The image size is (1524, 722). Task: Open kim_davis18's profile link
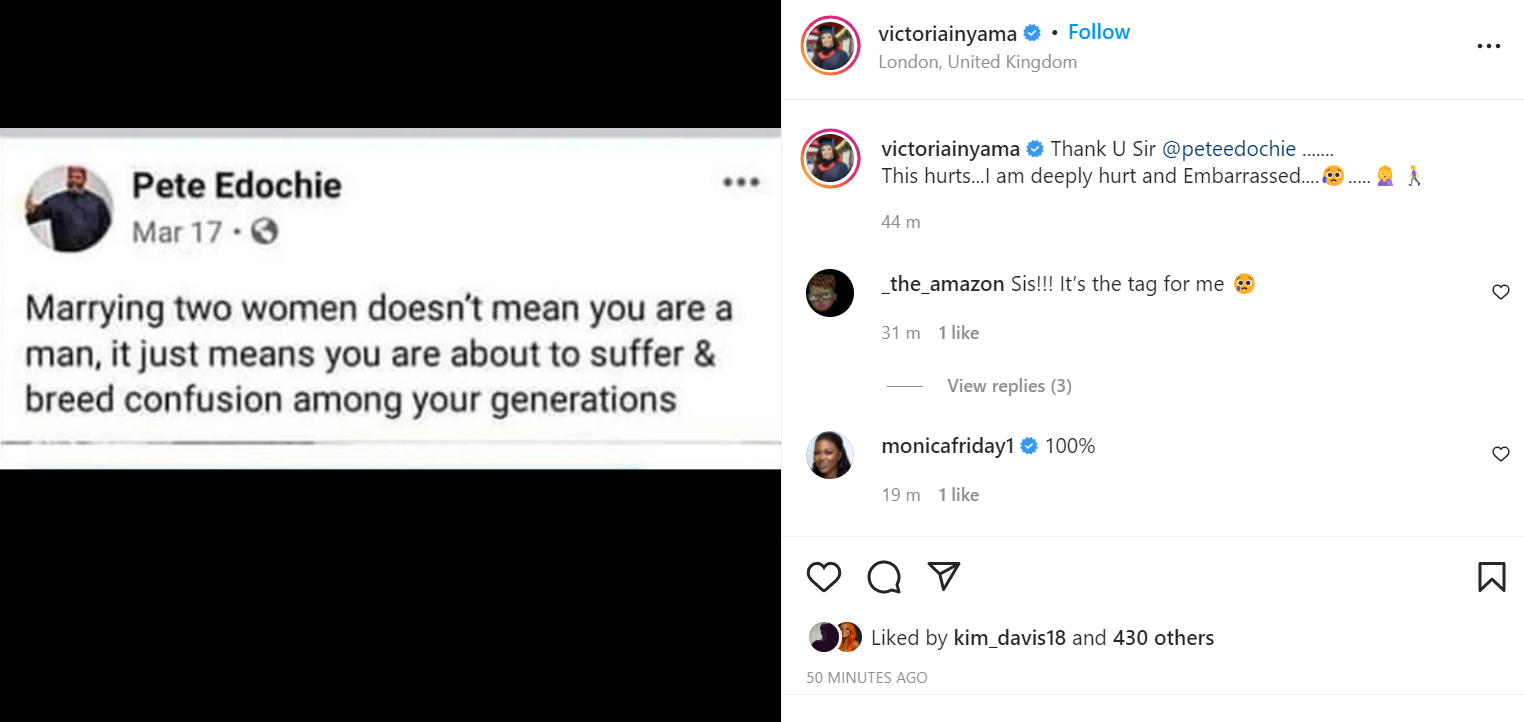pos(1009,637)
